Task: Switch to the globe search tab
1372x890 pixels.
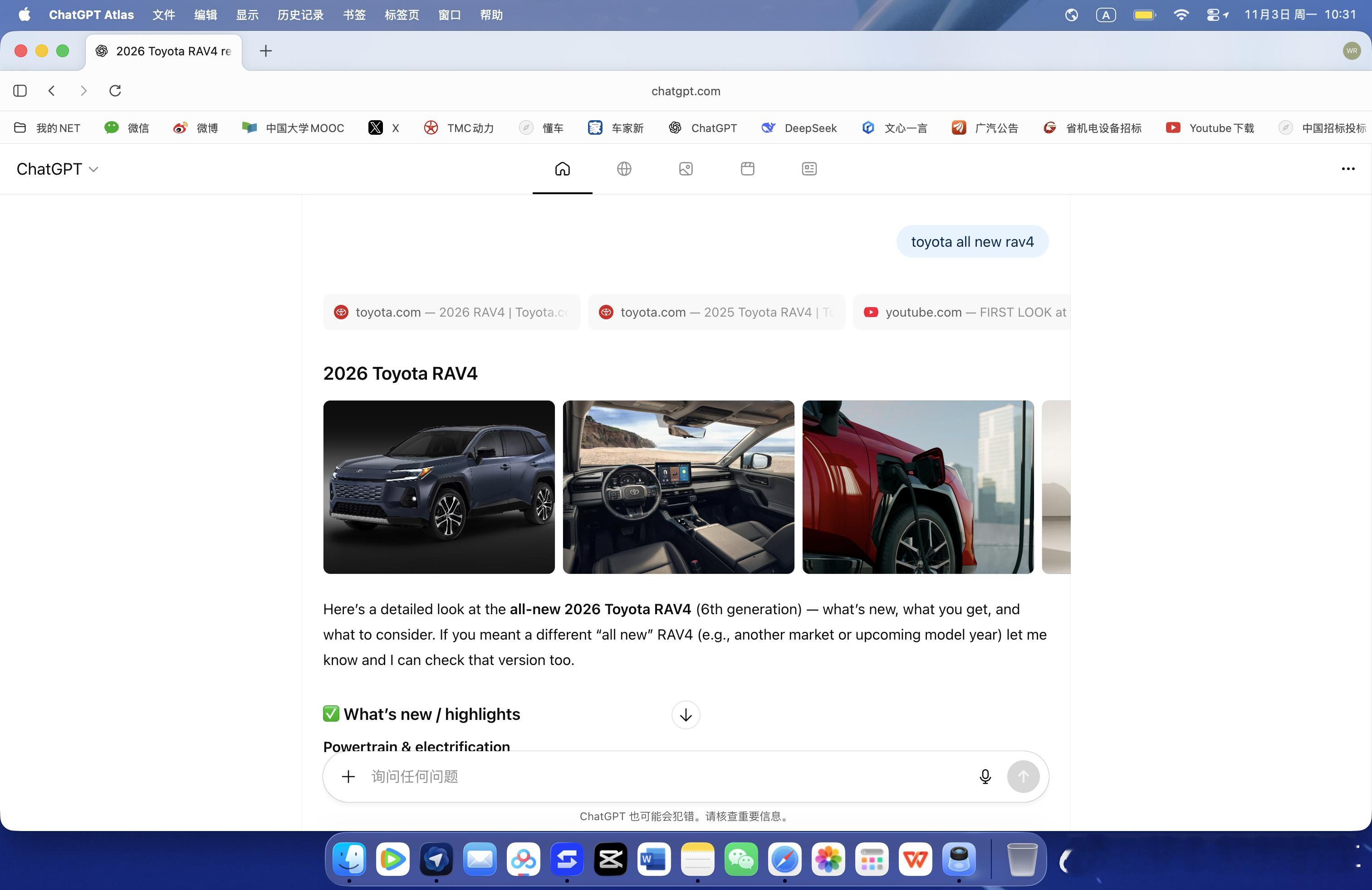Action: [624, 169]
